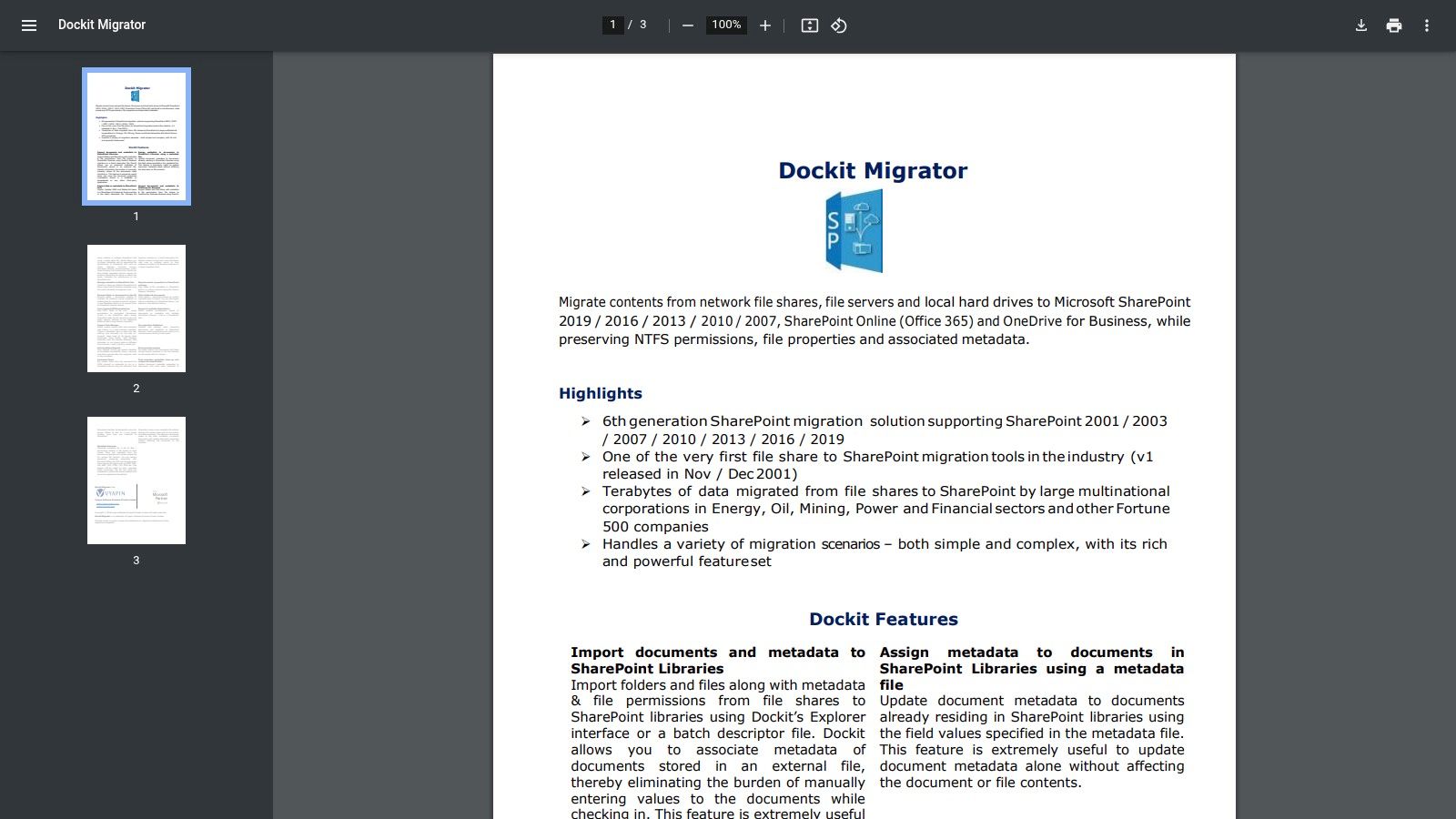Click the SharePoint logo image on the page
This screenshot has height=819, width=1456.
(854, 231)
